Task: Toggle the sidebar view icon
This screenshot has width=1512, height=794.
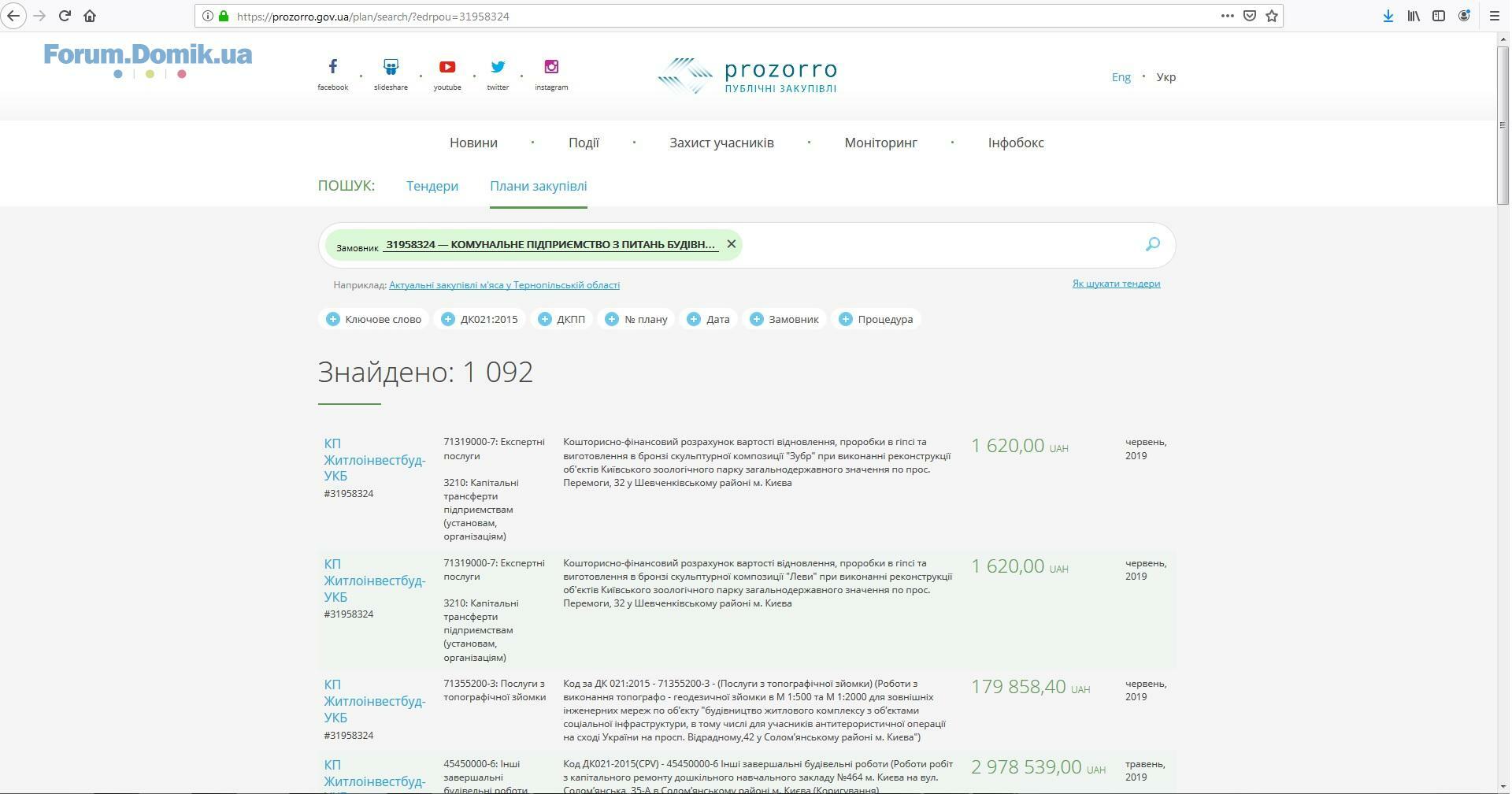Action: click(1439, 16)
